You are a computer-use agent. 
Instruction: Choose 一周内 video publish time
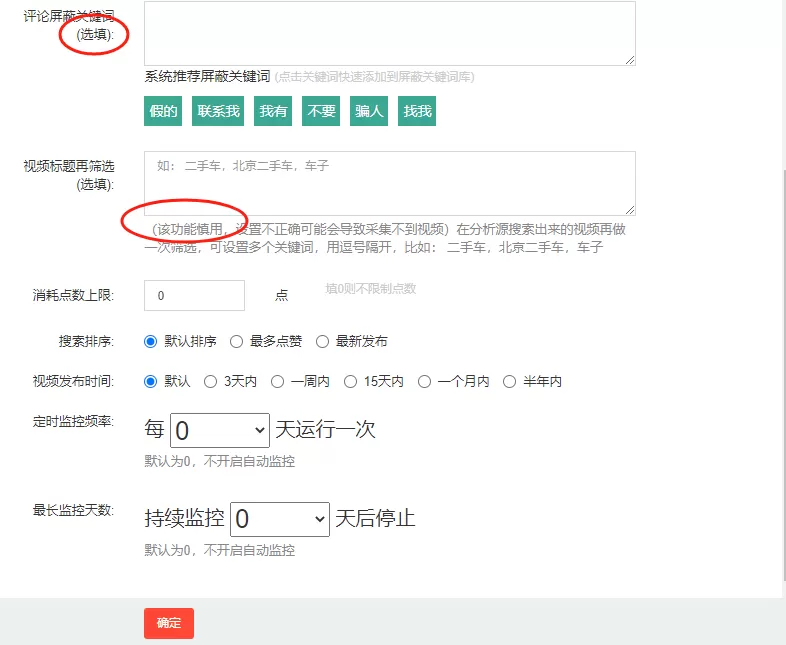click(278, 381)
